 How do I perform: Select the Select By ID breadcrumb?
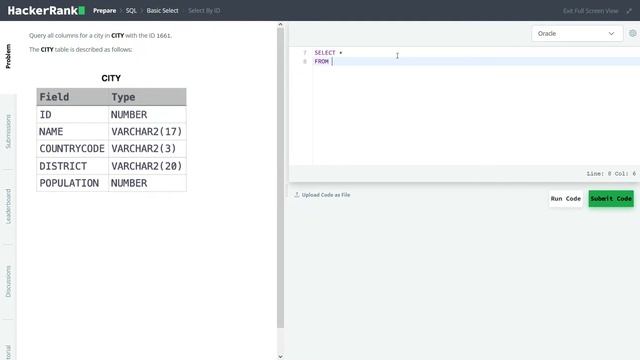[204, 11]
